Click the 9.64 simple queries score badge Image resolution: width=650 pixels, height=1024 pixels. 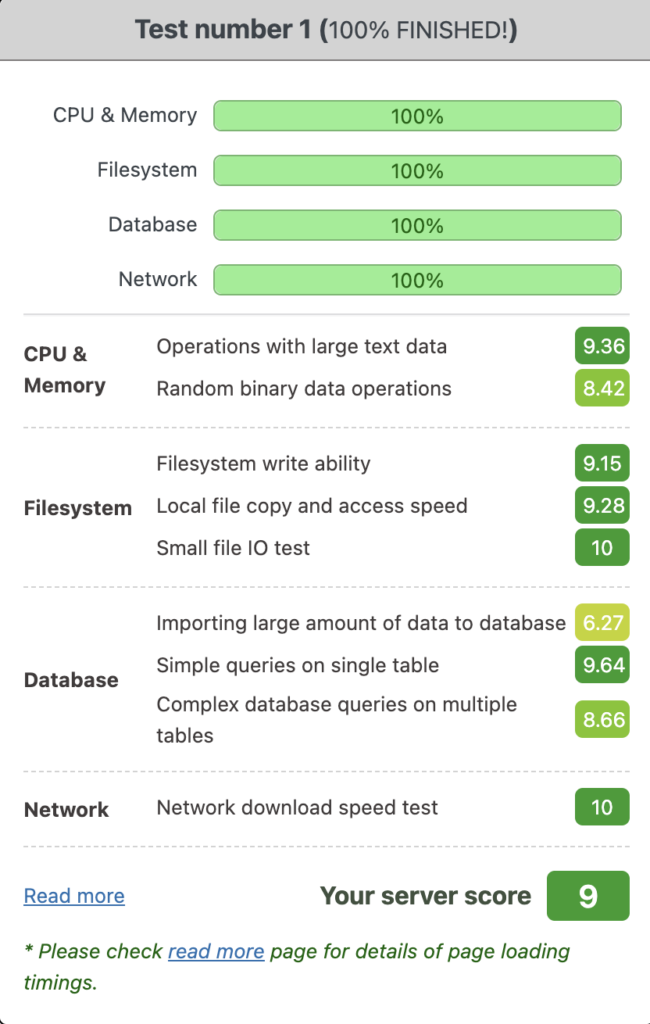(602, 665)
